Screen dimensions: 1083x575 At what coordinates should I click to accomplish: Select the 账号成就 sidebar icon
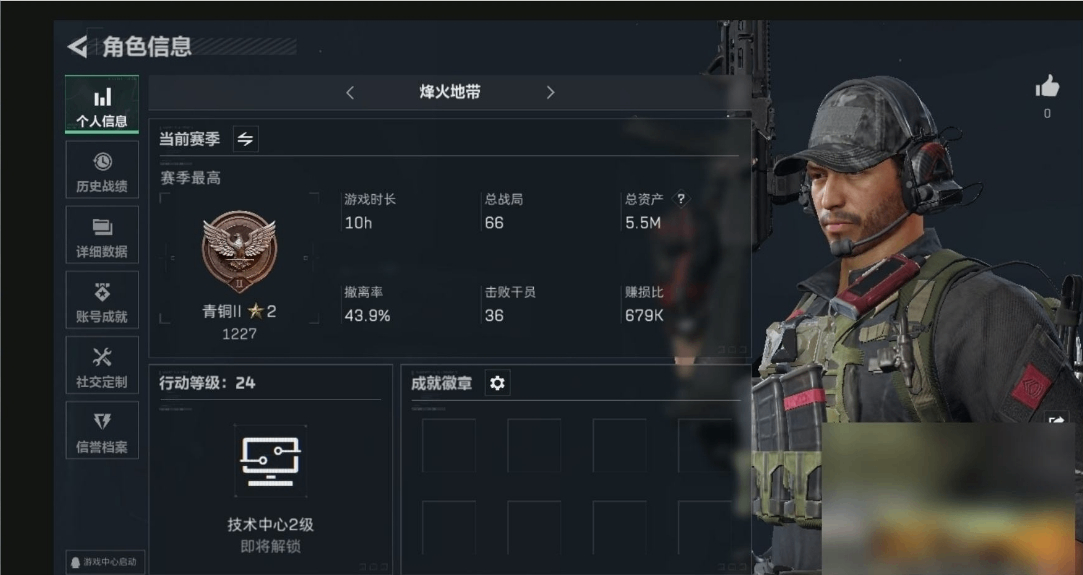(102, 300)
